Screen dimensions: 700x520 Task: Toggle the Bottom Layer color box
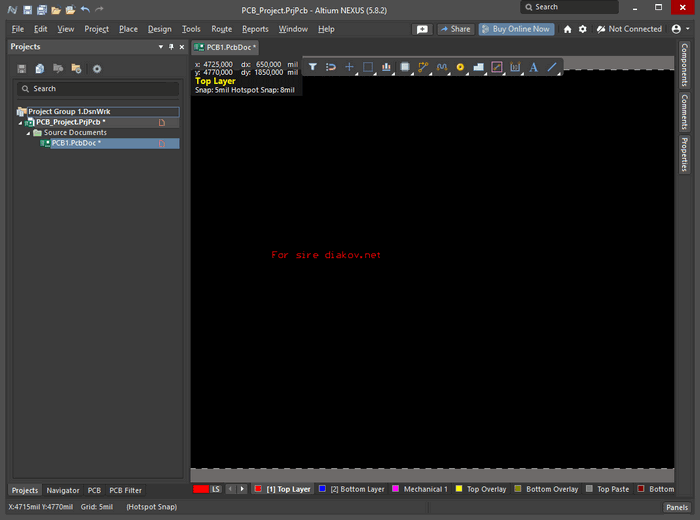(322, 489)
